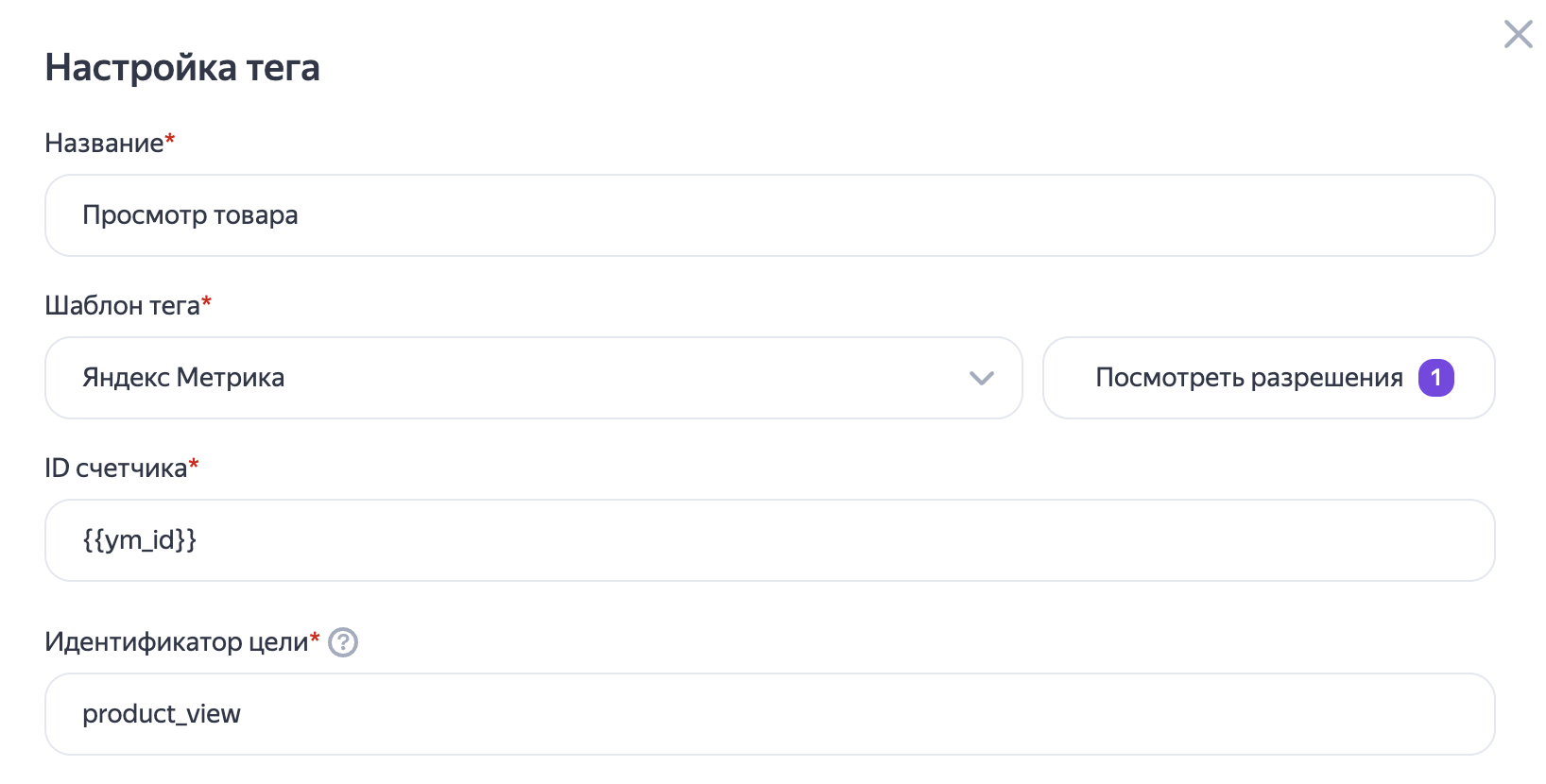Click the close cross in the top corner
1546x784 pixels.
tap(1518, 34)
